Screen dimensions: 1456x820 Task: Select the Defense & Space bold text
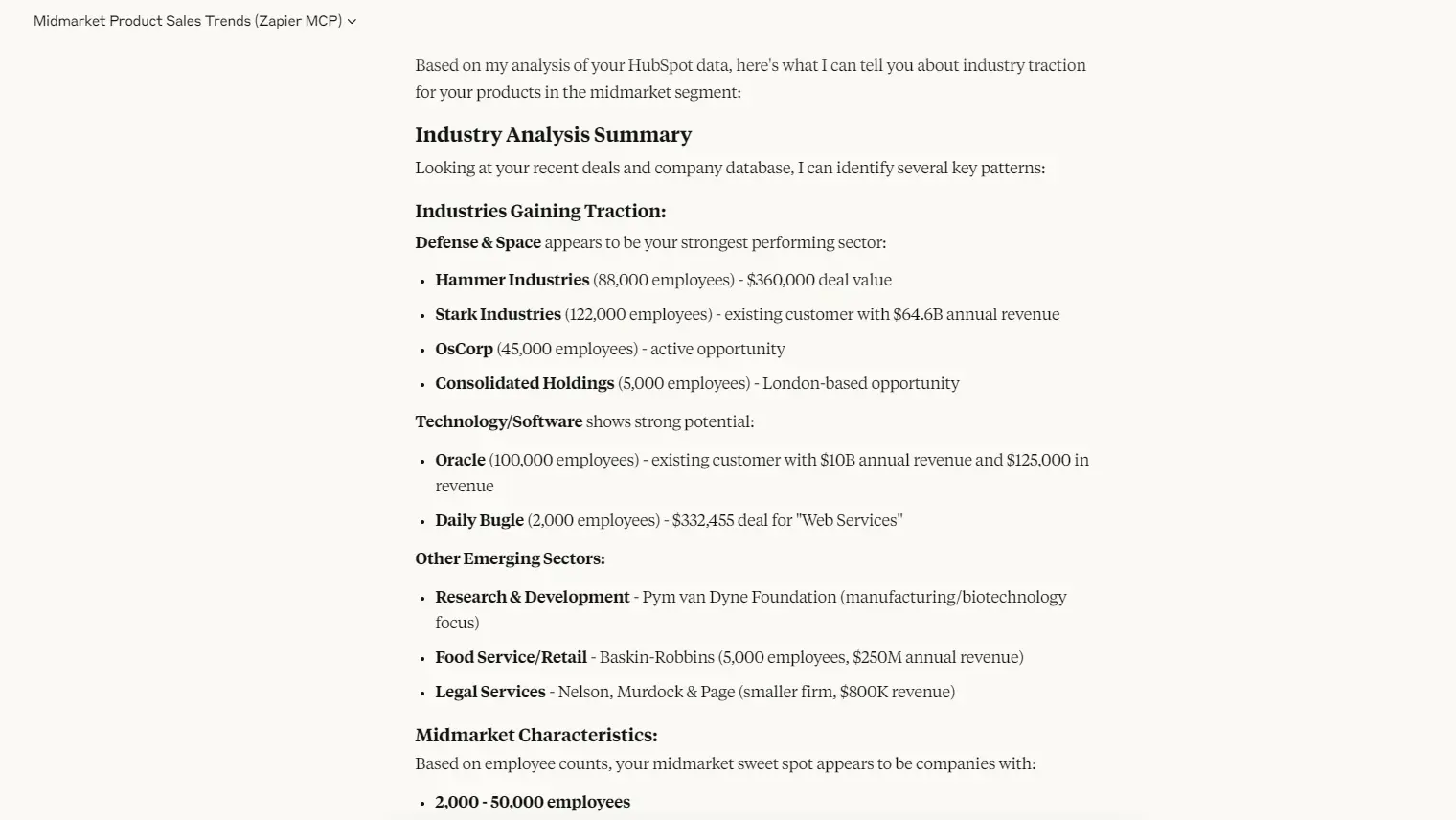[x=478, y=242]
